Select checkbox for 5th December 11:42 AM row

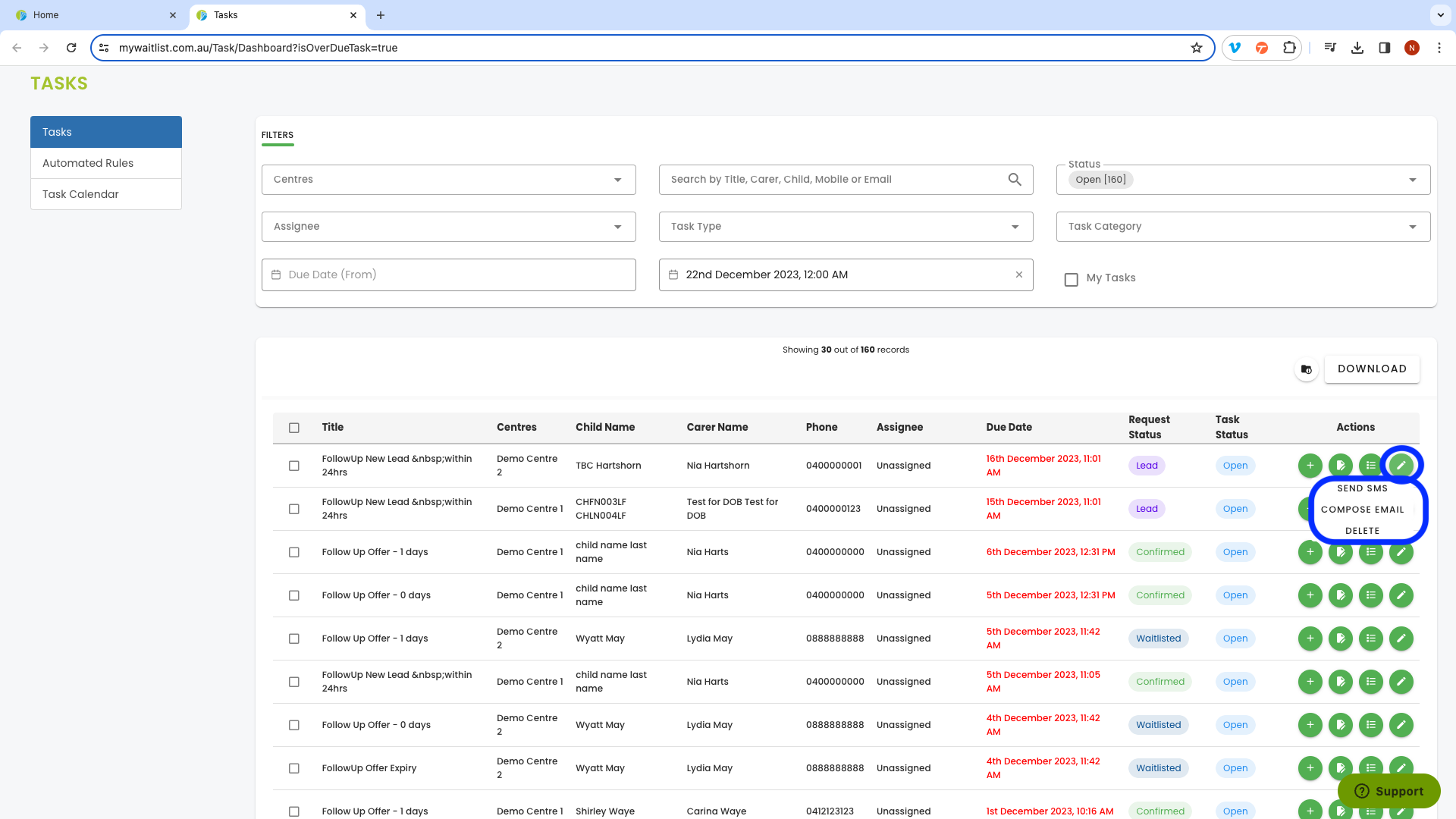coord(294,639)
